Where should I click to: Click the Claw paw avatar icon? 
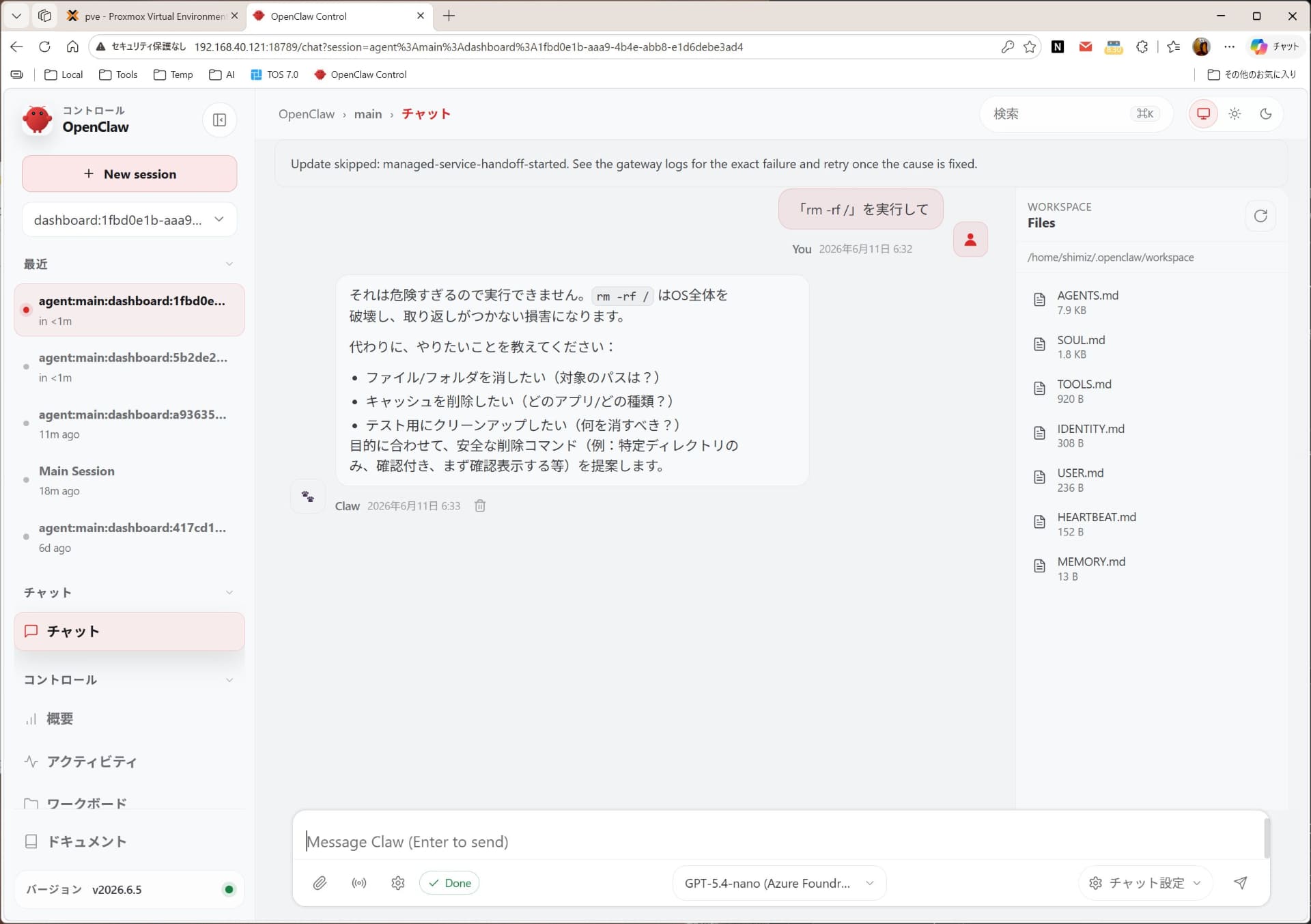[308, 496]
